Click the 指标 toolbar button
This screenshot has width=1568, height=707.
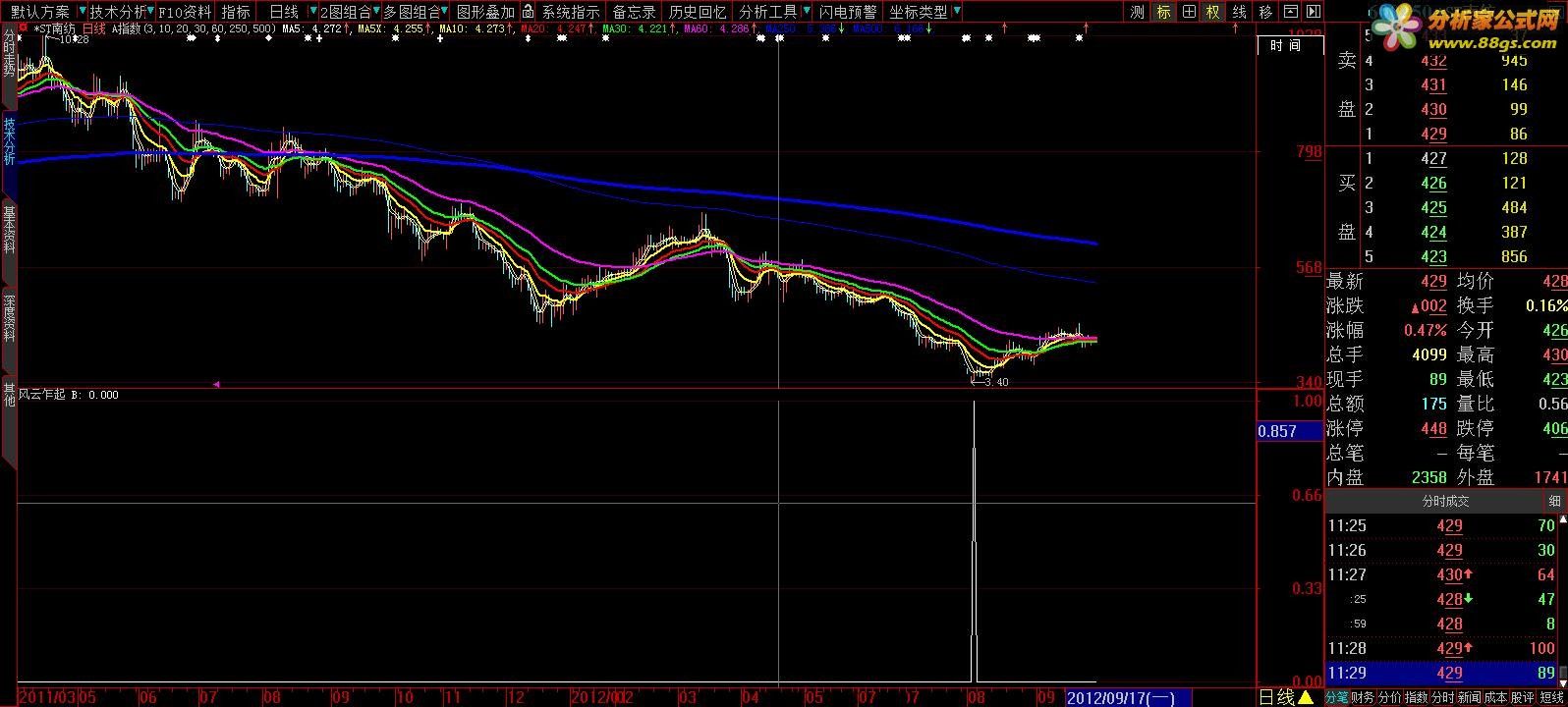[x=236, y=12]
